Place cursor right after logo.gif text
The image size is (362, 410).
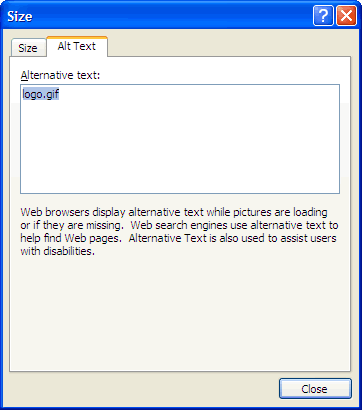pyautogui.click(x=60, y=94)
